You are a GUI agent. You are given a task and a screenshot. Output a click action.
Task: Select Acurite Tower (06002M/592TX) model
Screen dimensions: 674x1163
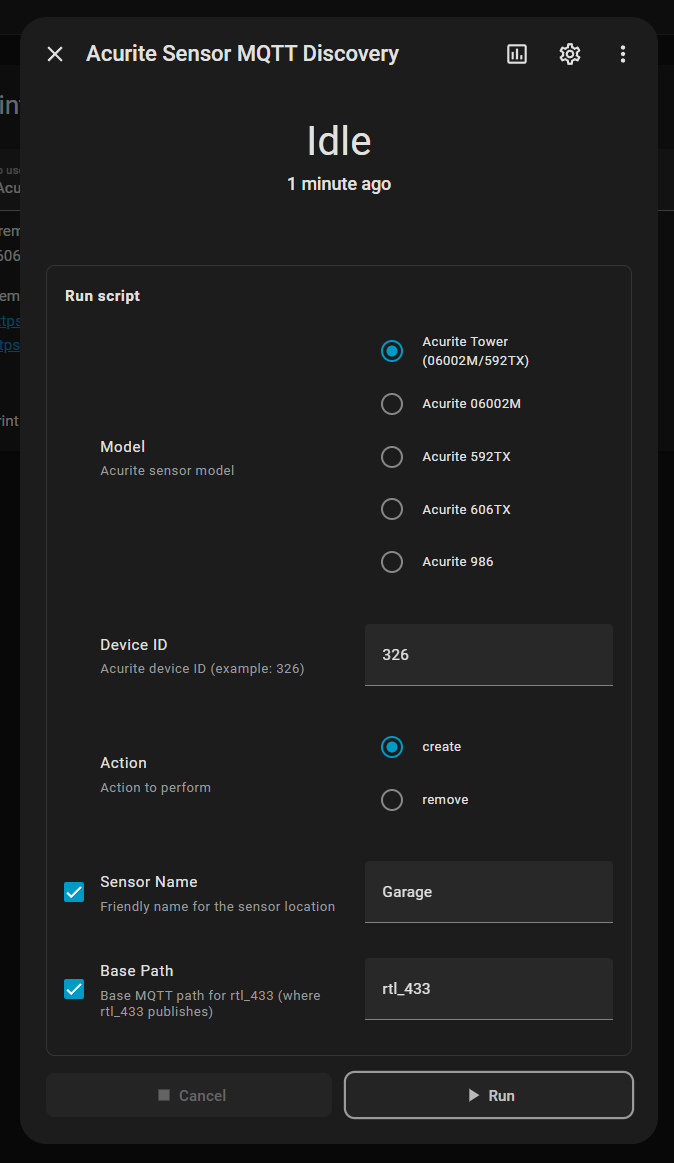392,351
